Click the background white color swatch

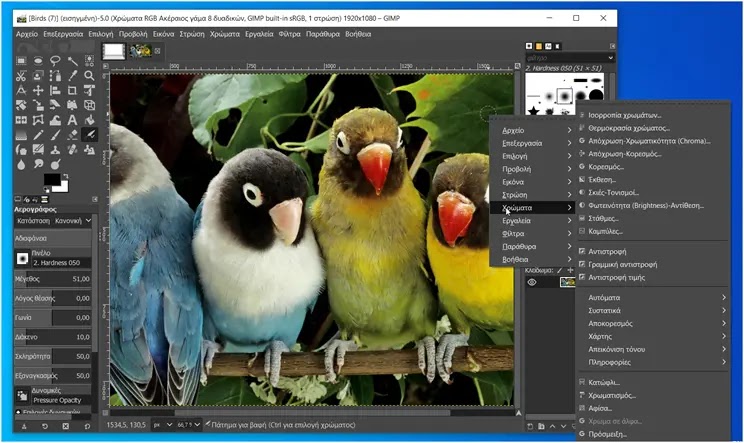pos(62,187)
